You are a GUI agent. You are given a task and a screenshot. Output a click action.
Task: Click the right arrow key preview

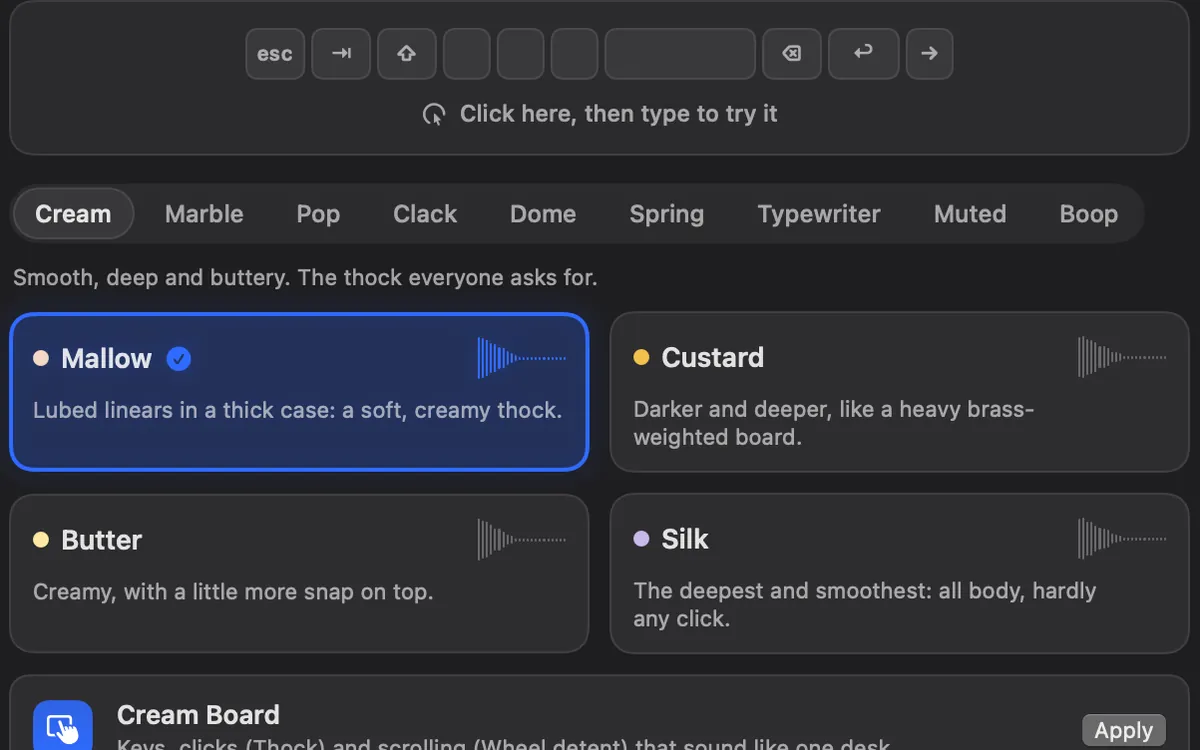coord(929,54)
